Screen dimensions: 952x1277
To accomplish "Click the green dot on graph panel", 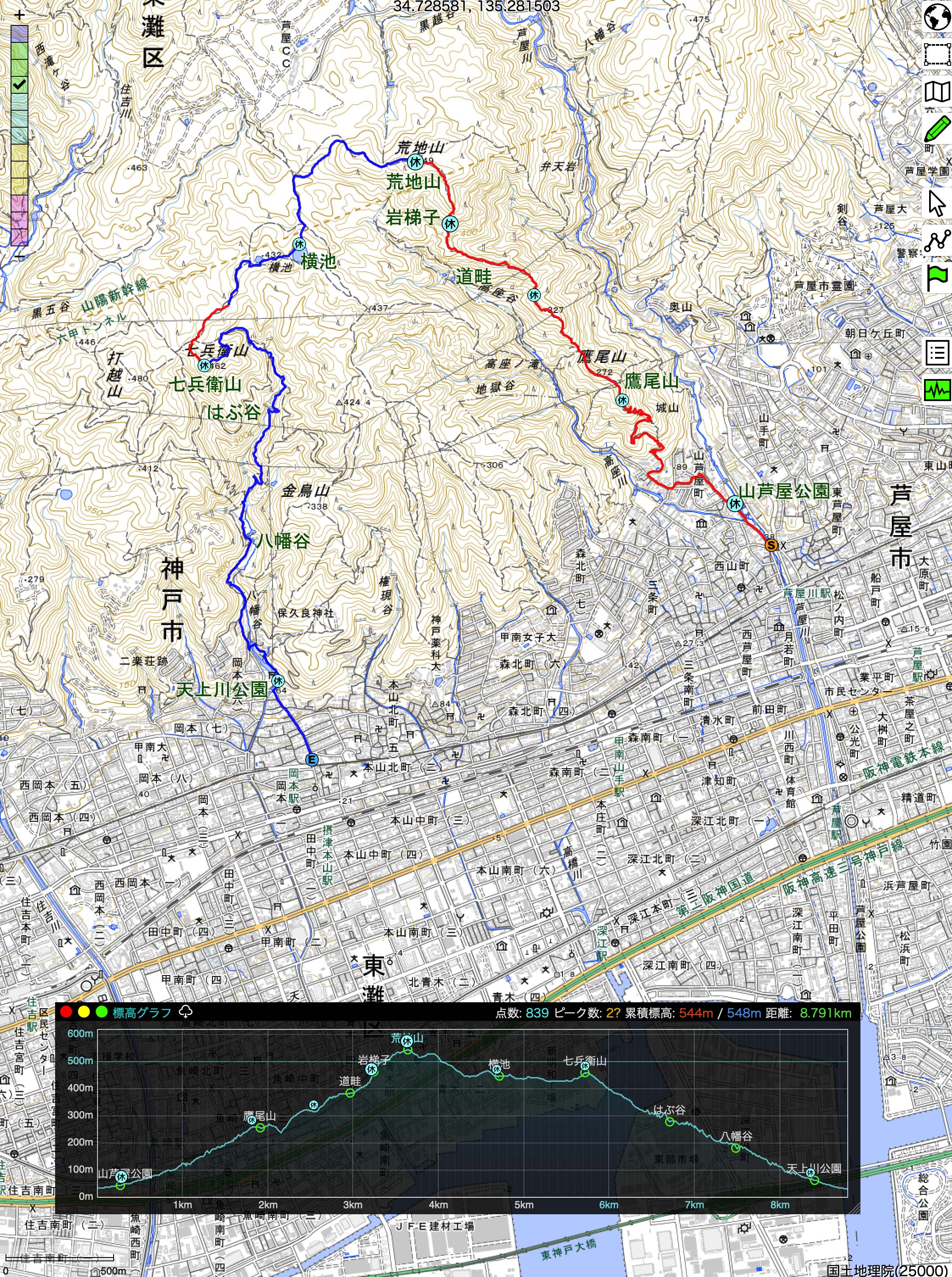I will 102,1012.
